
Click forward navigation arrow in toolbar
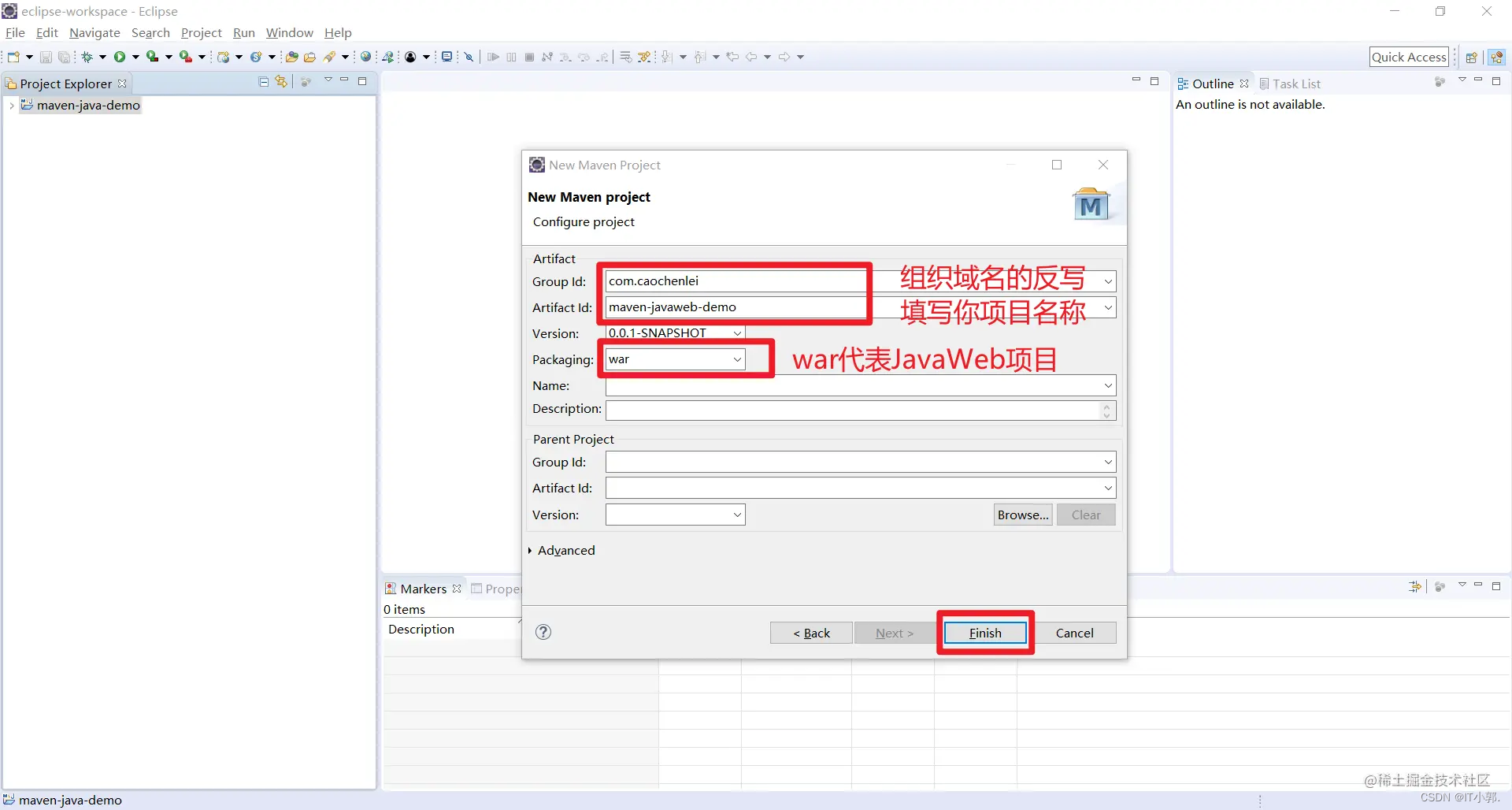click(784, 57)
